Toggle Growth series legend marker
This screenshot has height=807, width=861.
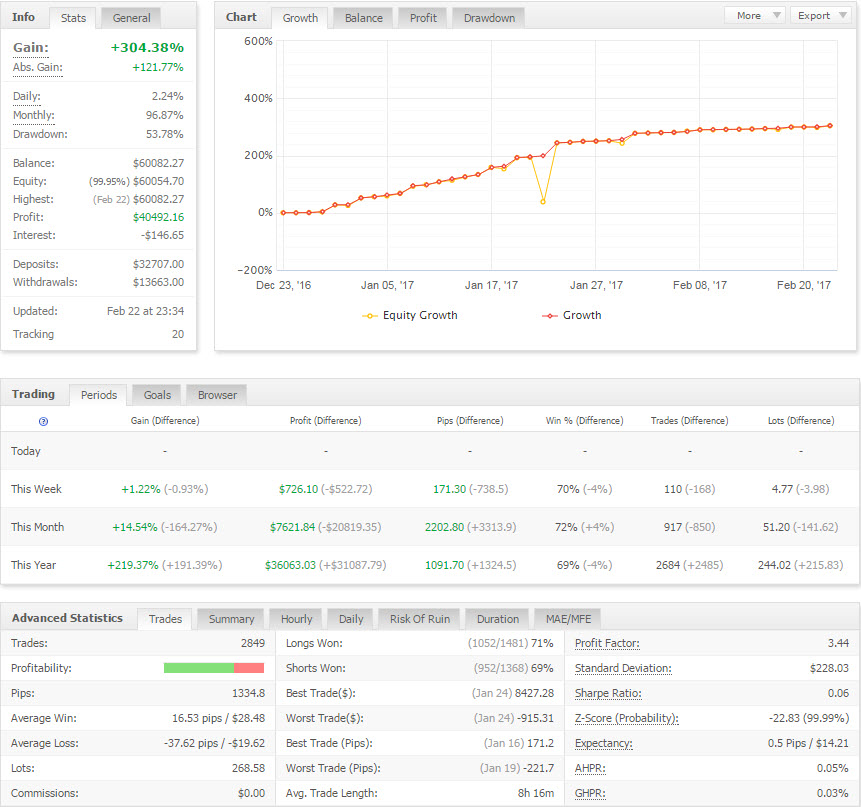(x=550, y=316)
